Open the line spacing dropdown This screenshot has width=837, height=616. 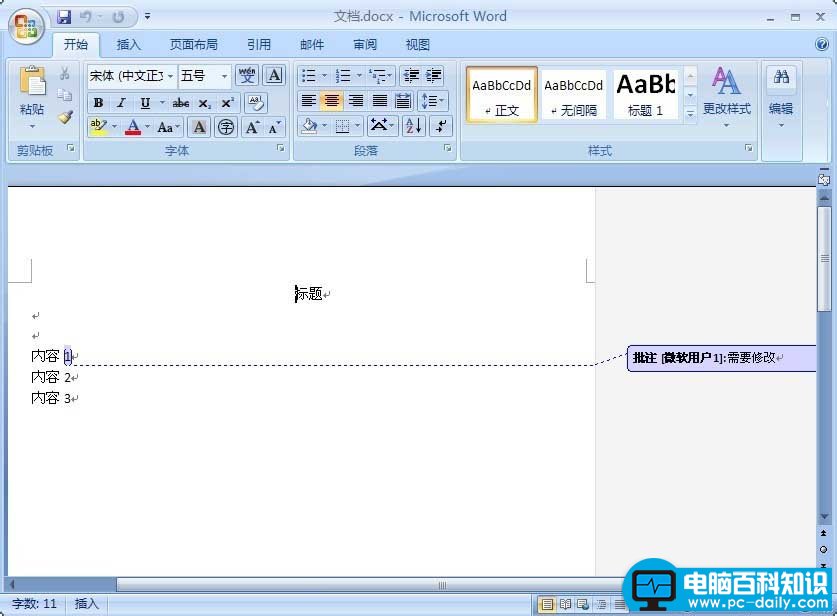[x=433, y=100]
